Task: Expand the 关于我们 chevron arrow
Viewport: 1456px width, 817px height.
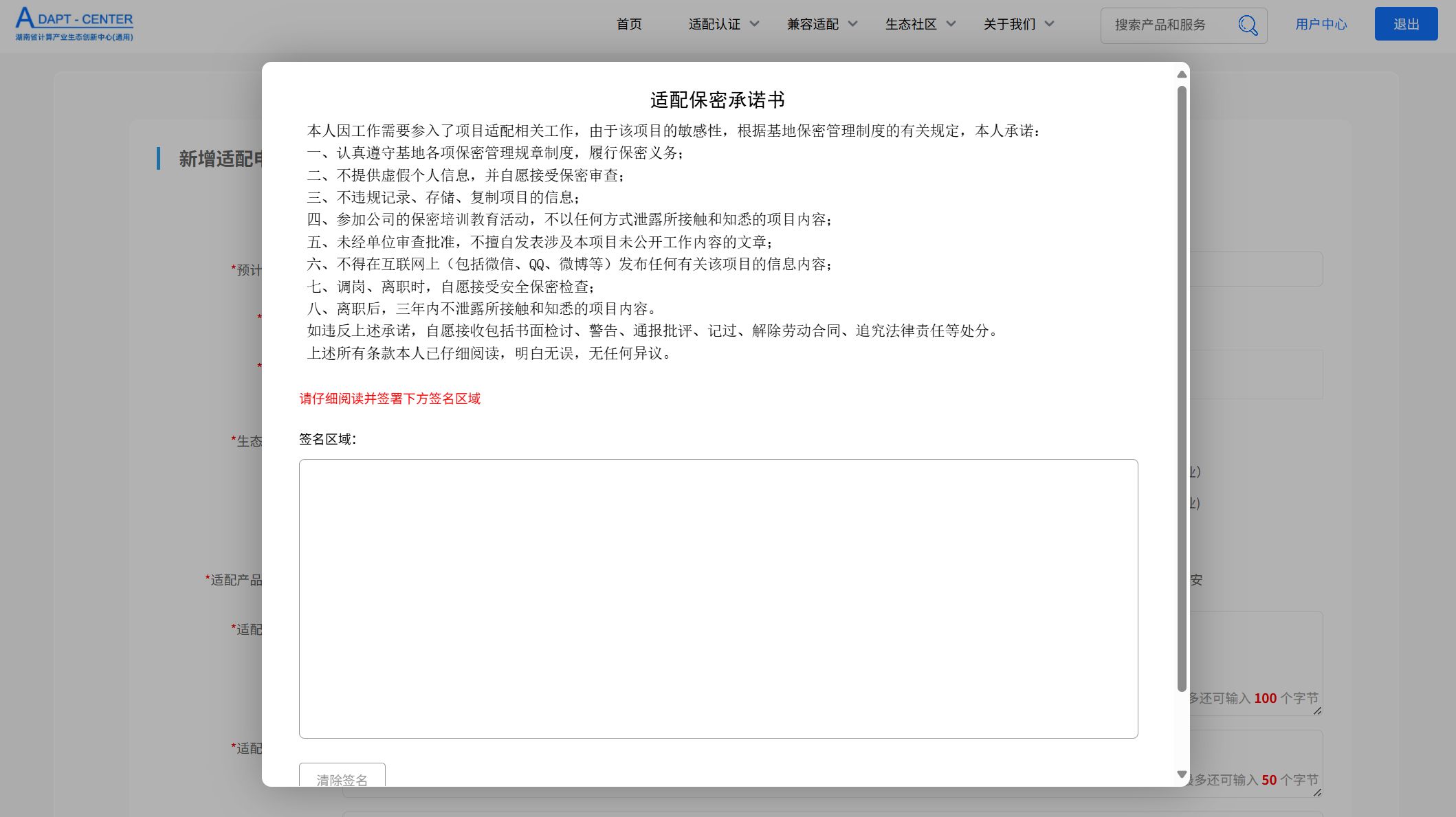Action: (x=1049, y=24)
